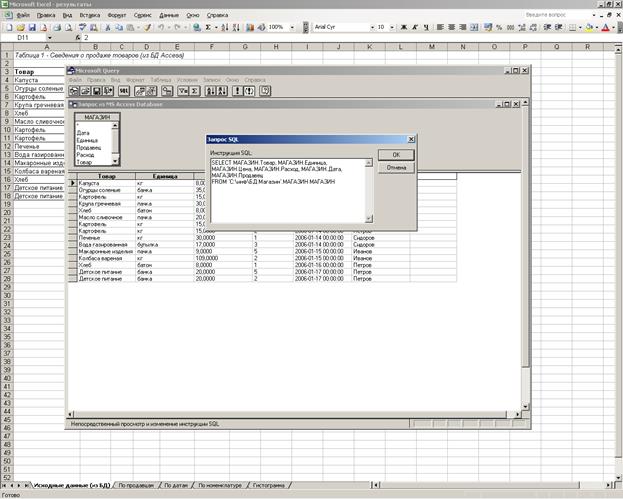Click Excel vertical scrollbar down arrow
Screen dimensions: 623x499
[x=618, y=477]
